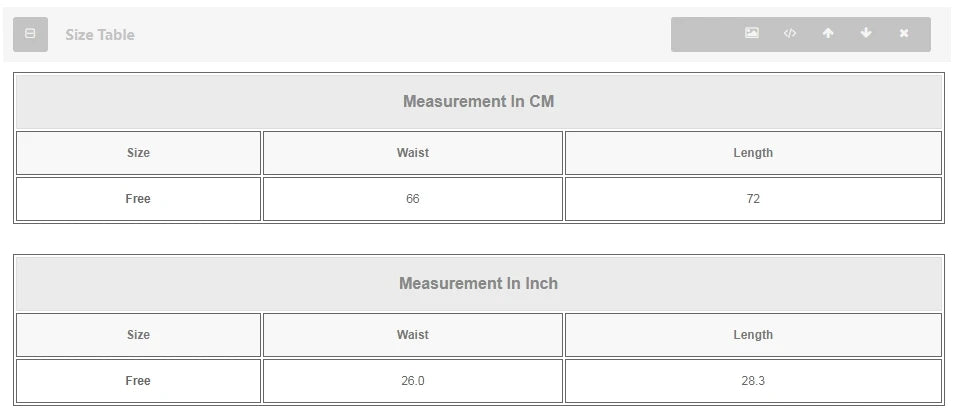Select the length value 28.3 cell
This screenshot has height=408, width=956.
753,381
